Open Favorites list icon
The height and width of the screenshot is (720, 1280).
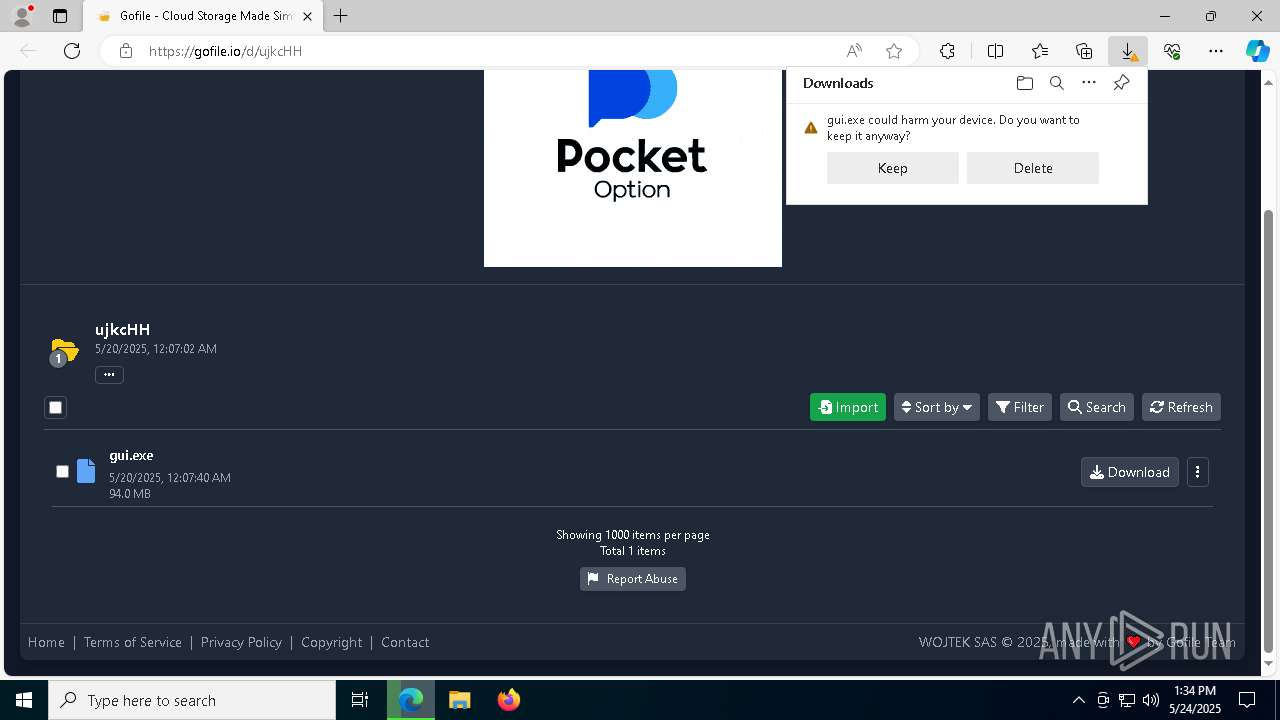pyautogui.click(x=1040, y=51)
